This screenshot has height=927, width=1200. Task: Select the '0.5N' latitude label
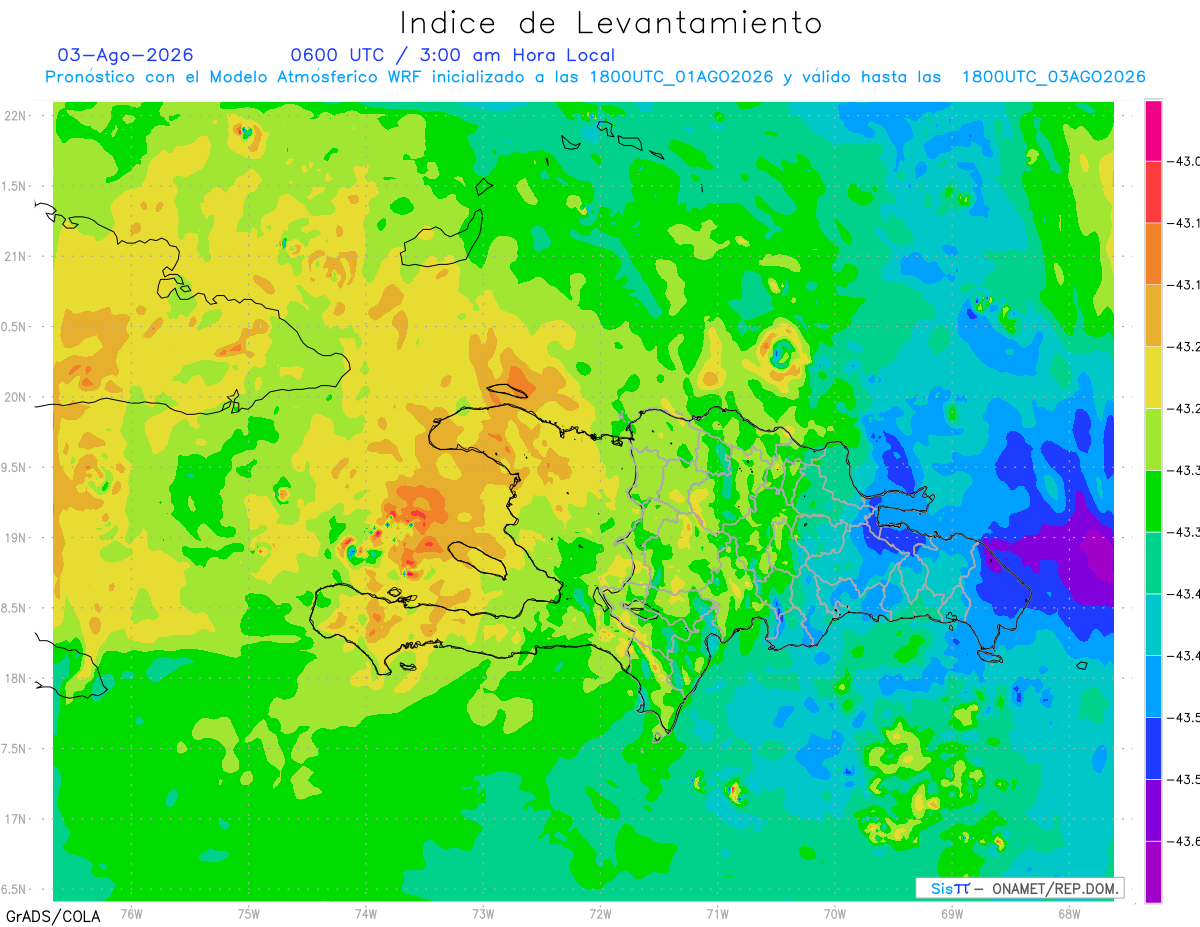click(15, 327)
